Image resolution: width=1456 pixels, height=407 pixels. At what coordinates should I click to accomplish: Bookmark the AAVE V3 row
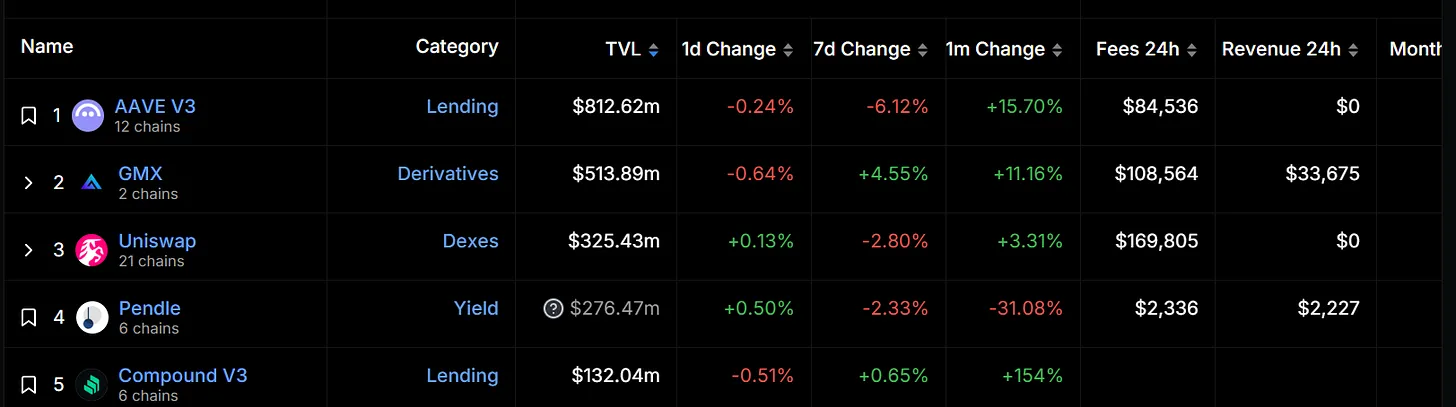(x=29, y=116)
